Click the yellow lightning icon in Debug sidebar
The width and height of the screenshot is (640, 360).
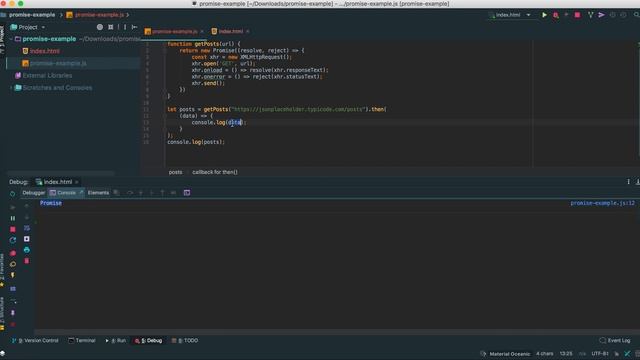[x=13, y=276]
